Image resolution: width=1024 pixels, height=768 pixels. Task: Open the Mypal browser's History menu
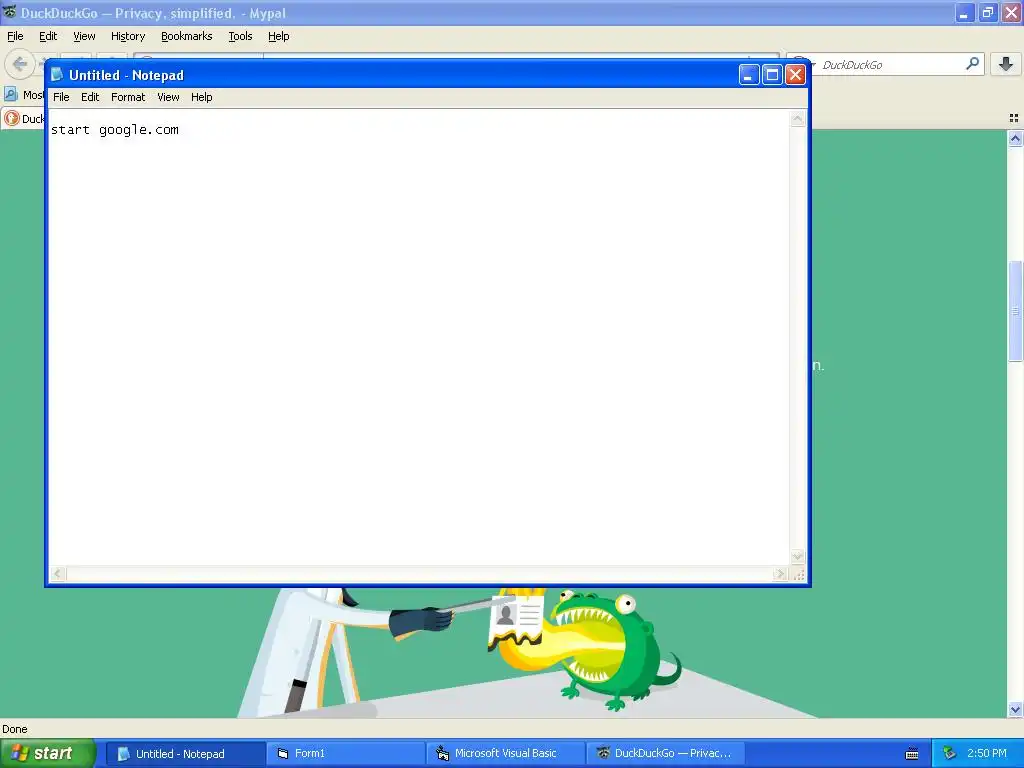tap(127, 37)
